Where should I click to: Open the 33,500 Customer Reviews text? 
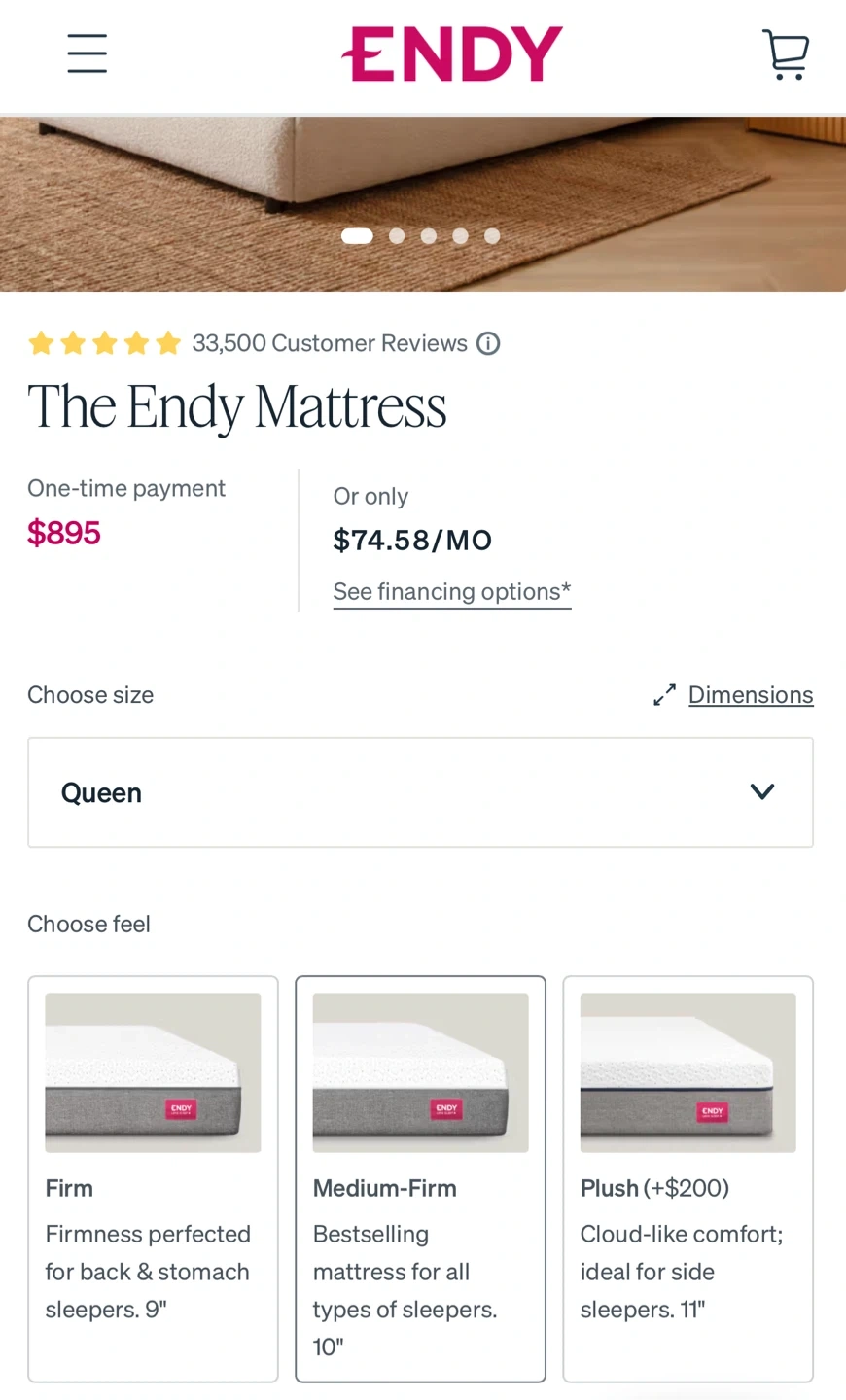[x=330, y=343]
